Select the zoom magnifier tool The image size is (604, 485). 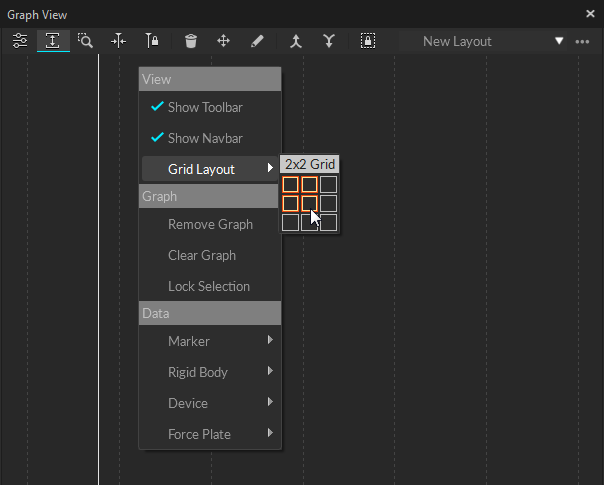pyautogui.click(x=86, y=41)
